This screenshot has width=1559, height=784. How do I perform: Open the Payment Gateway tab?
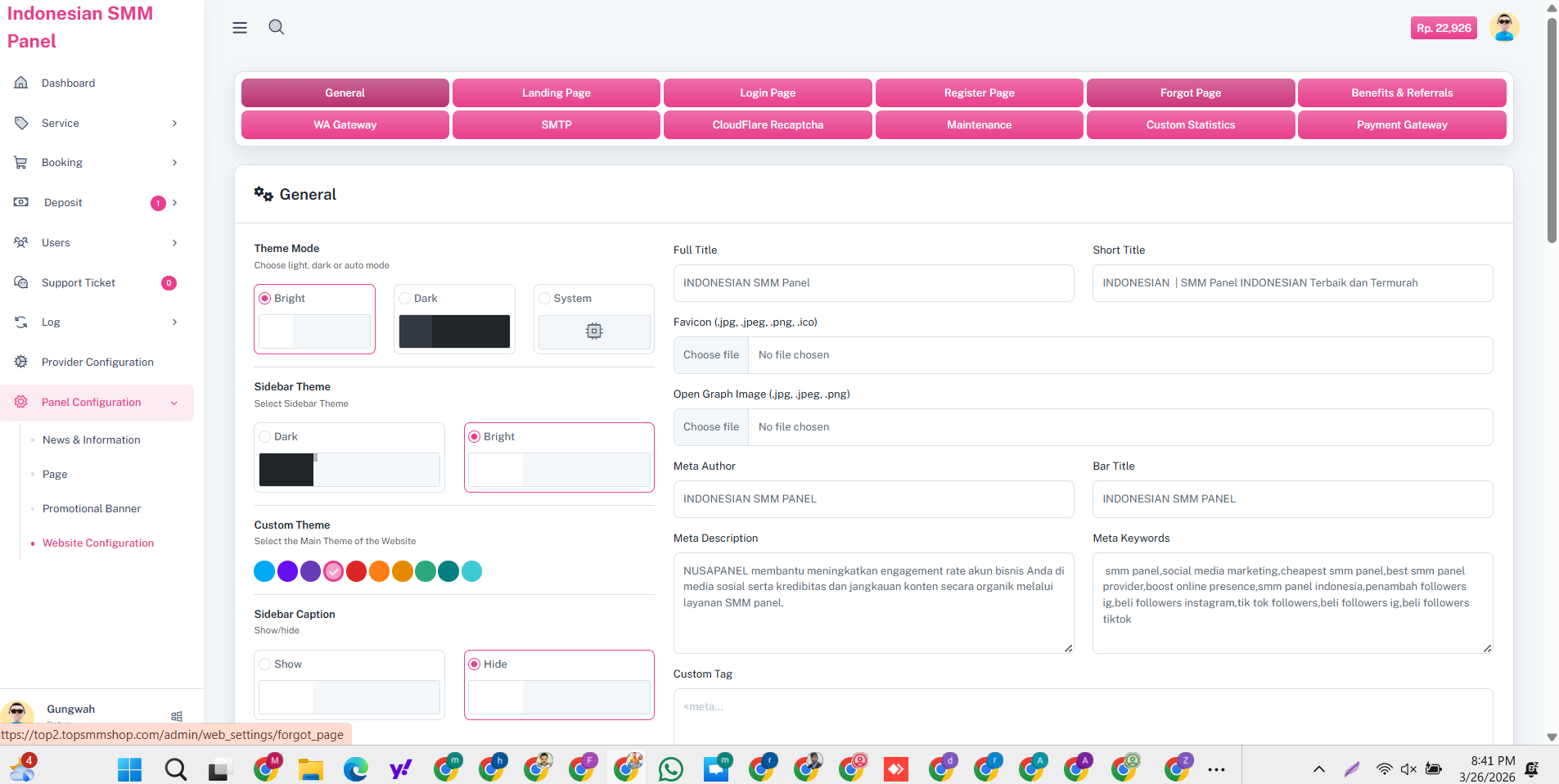pos(1402,124)
